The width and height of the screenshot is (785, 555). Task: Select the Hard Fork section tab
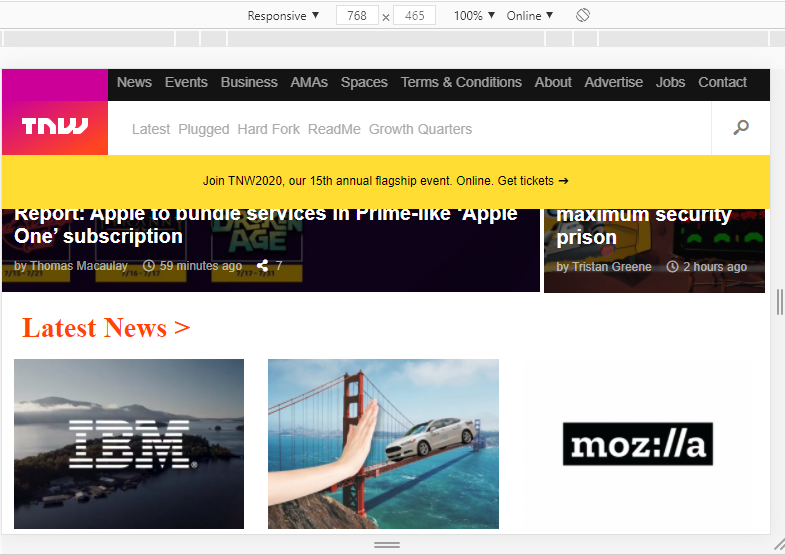[x=268, y=129]
